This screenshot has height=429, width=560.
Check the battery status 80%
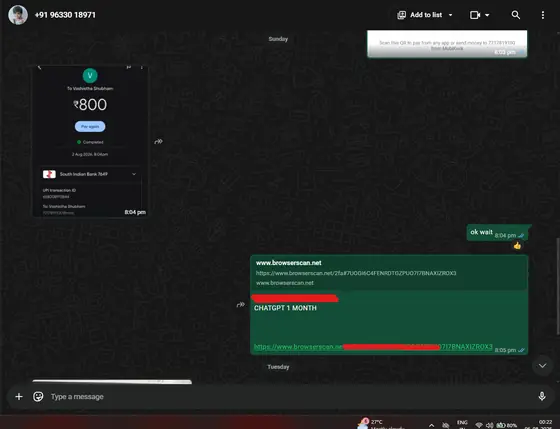coord(506,425)
